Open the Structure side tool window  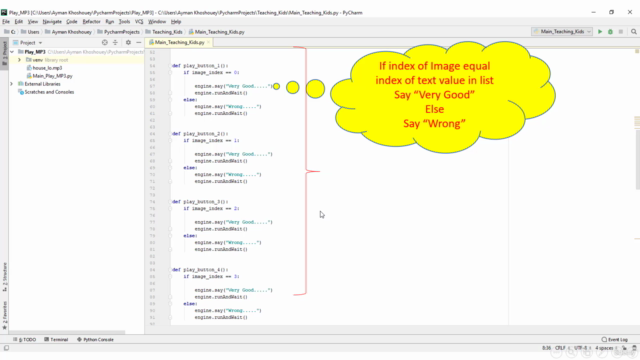(x=4, y=277)
